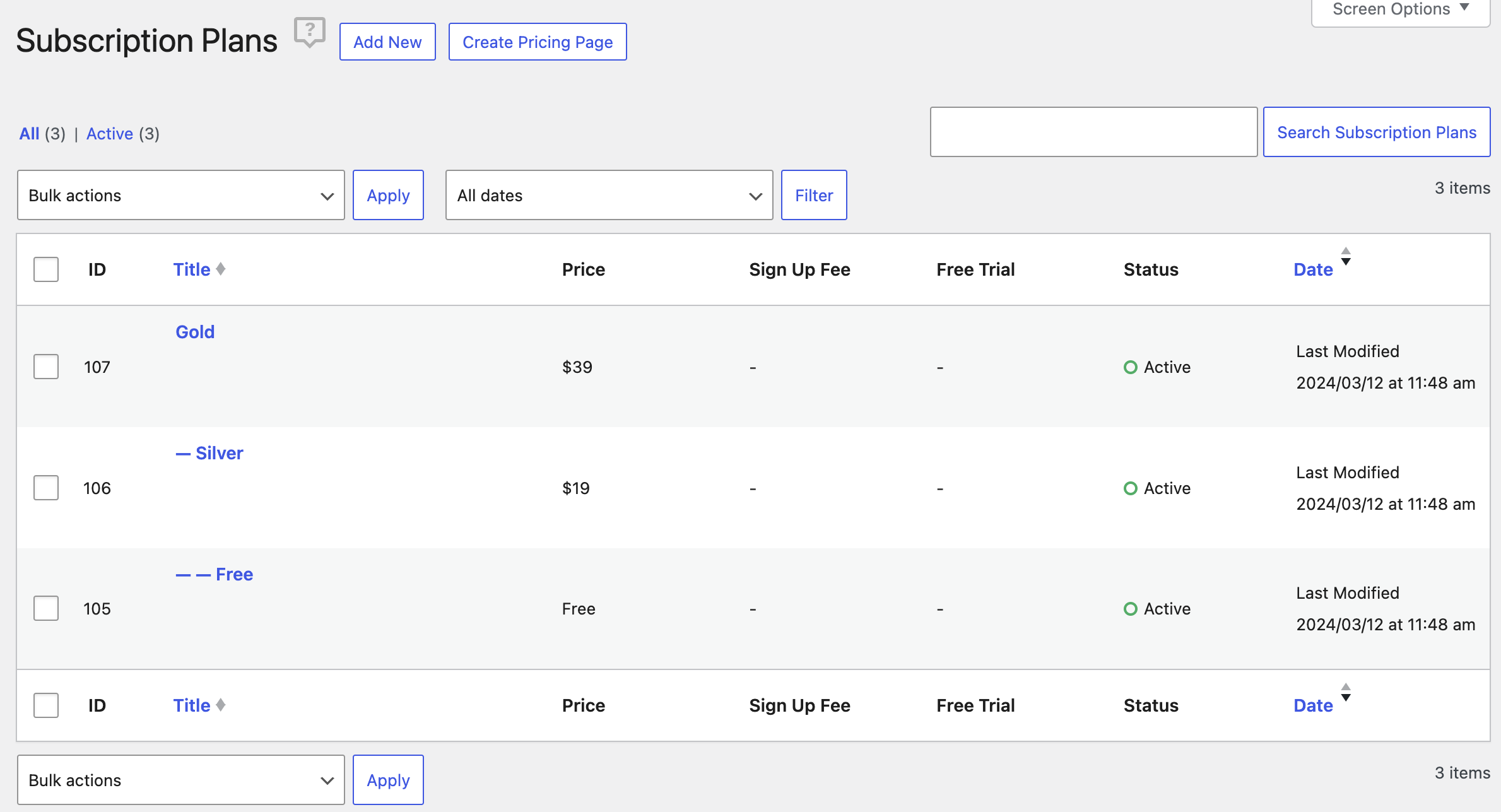Click the Sign Up Fee header label
The width and height of the screenshot is (1501, 812).
coord(799,269)
